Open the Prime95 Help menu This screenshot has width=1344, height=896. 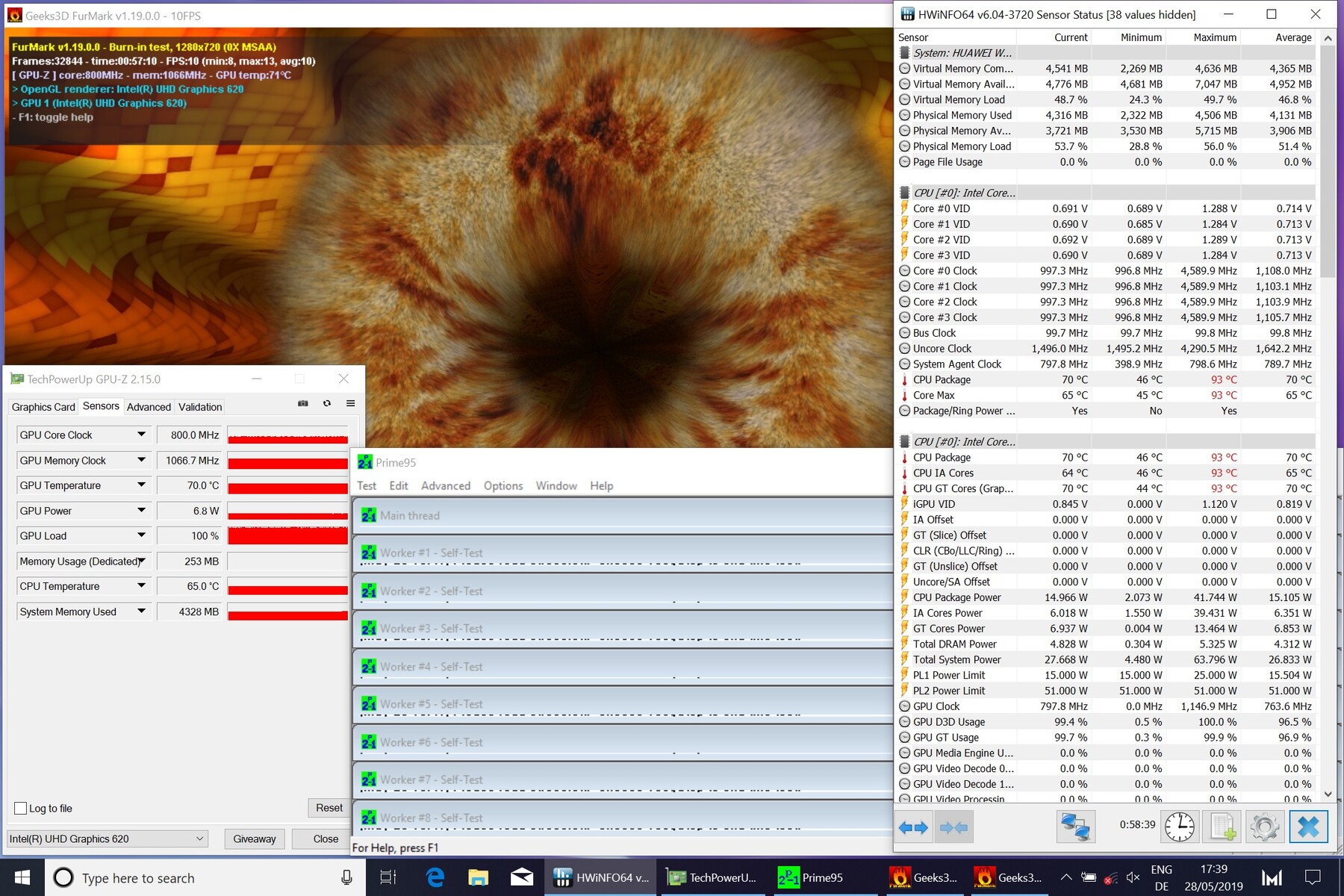tap(602, 485)
